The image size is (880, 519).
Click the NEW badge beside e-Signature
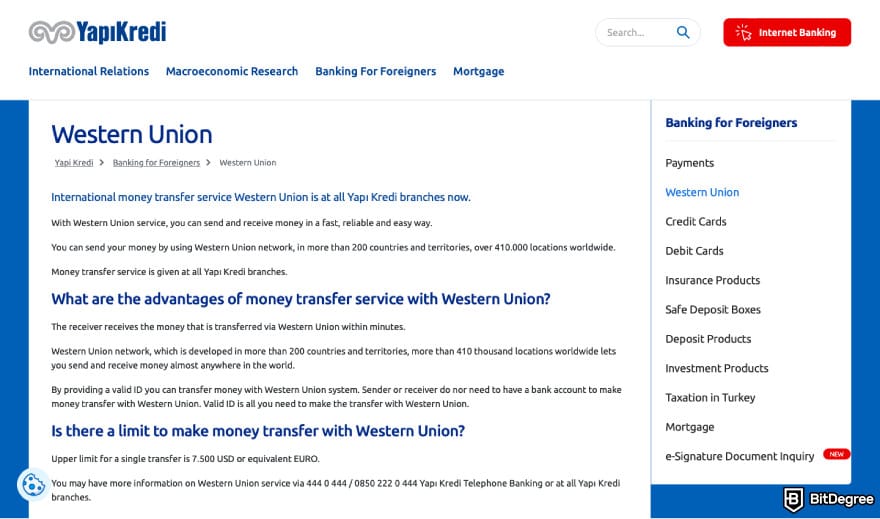[836, 454]
